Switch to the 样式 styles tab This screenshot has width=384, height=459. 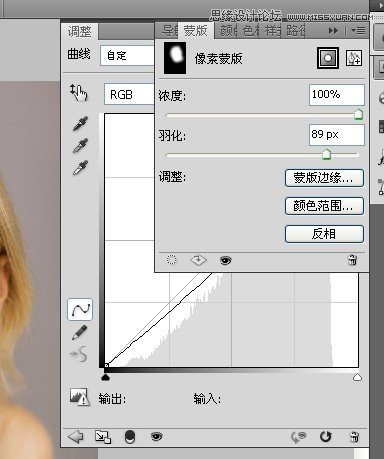coord(273,31)
